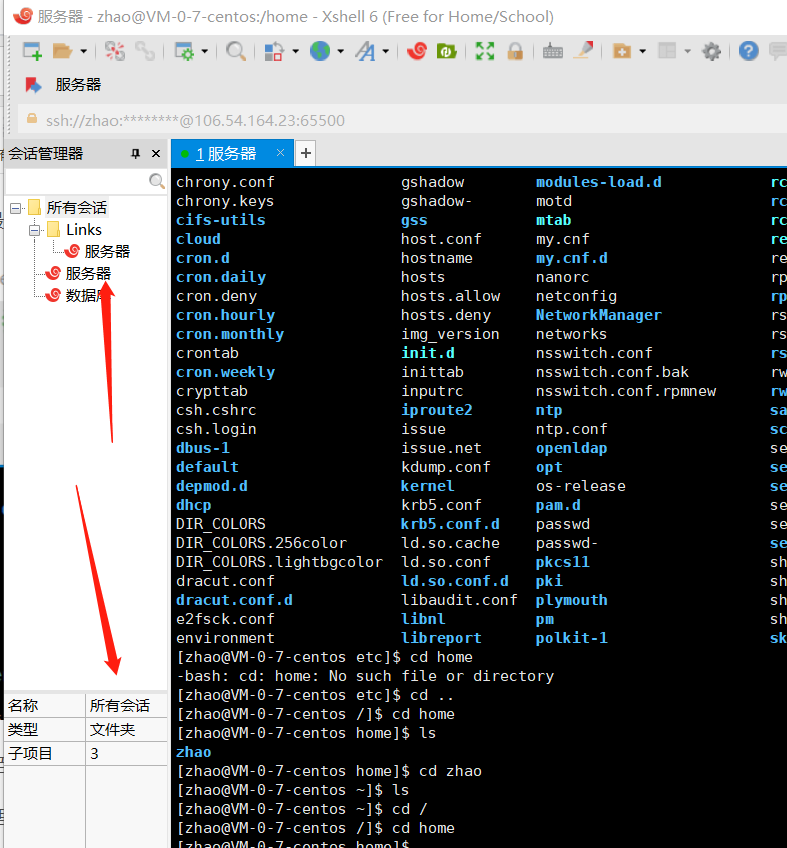Click the blue 'zhao' directory in ls output

194,752
